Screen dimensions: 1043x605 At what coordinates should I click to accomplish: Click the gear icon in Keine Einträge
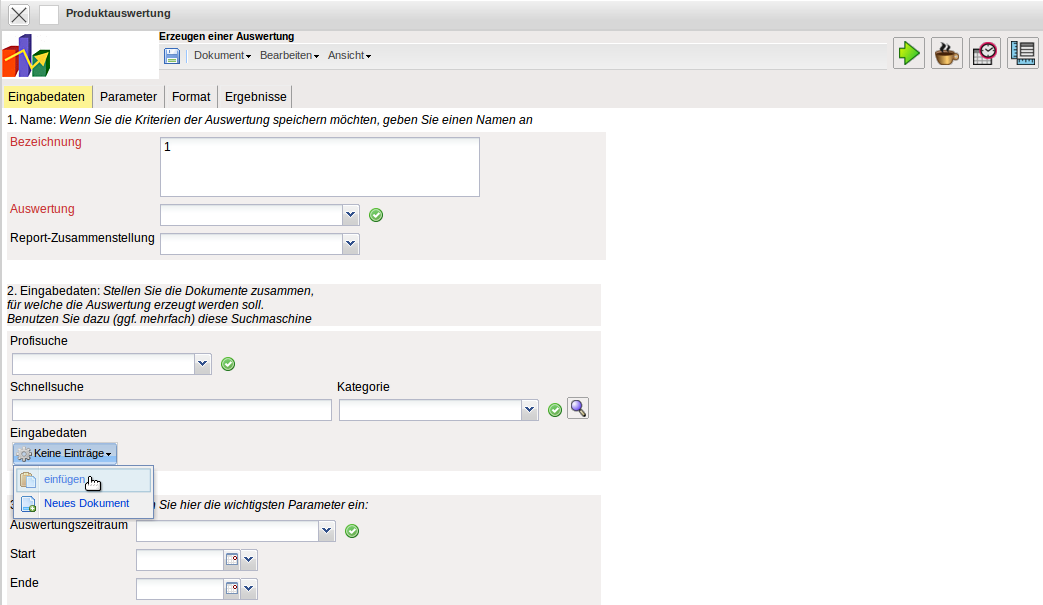pos(24,454)
